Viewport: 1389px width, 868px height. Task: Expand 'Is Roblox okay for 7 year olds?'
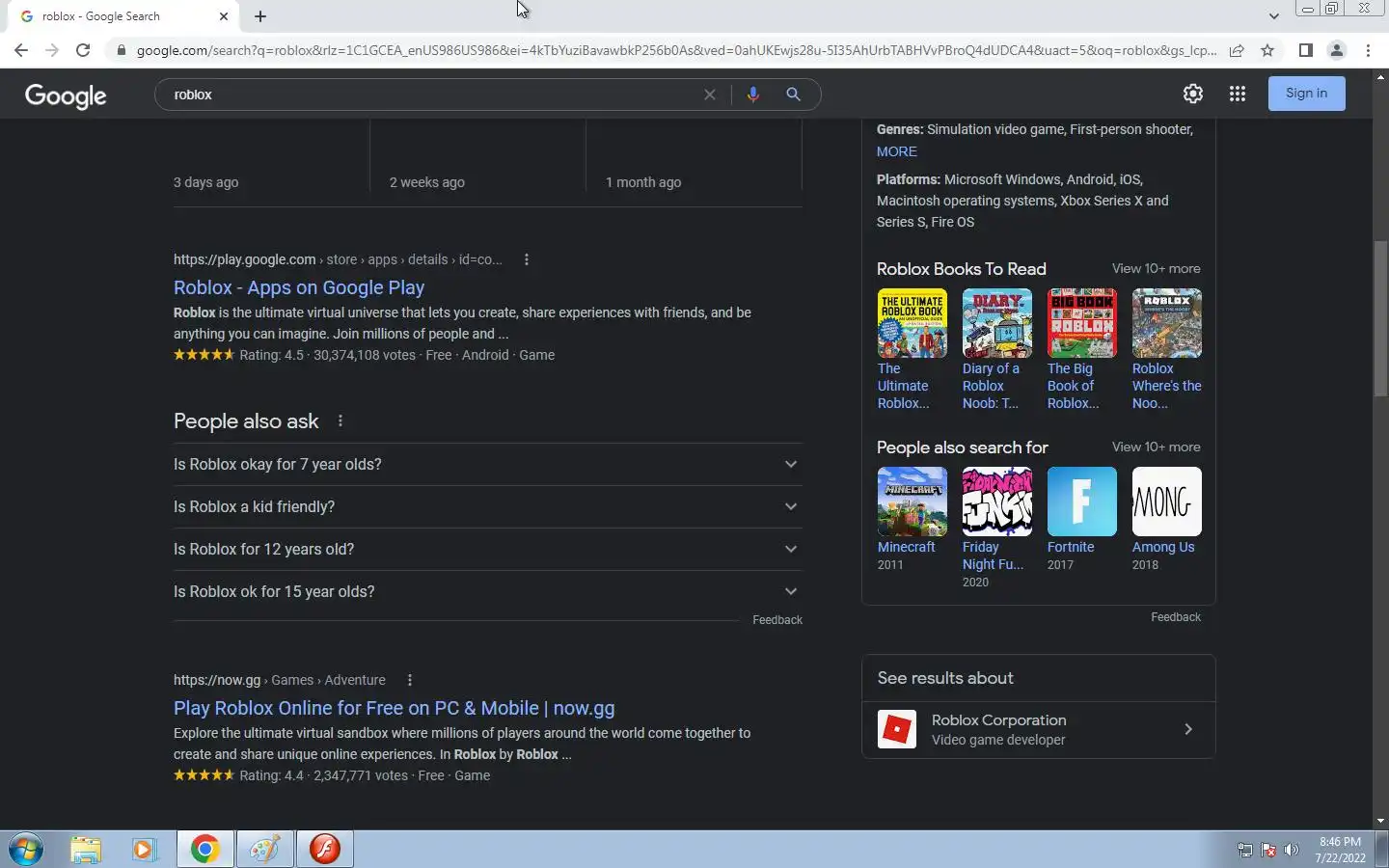(487, 464)
